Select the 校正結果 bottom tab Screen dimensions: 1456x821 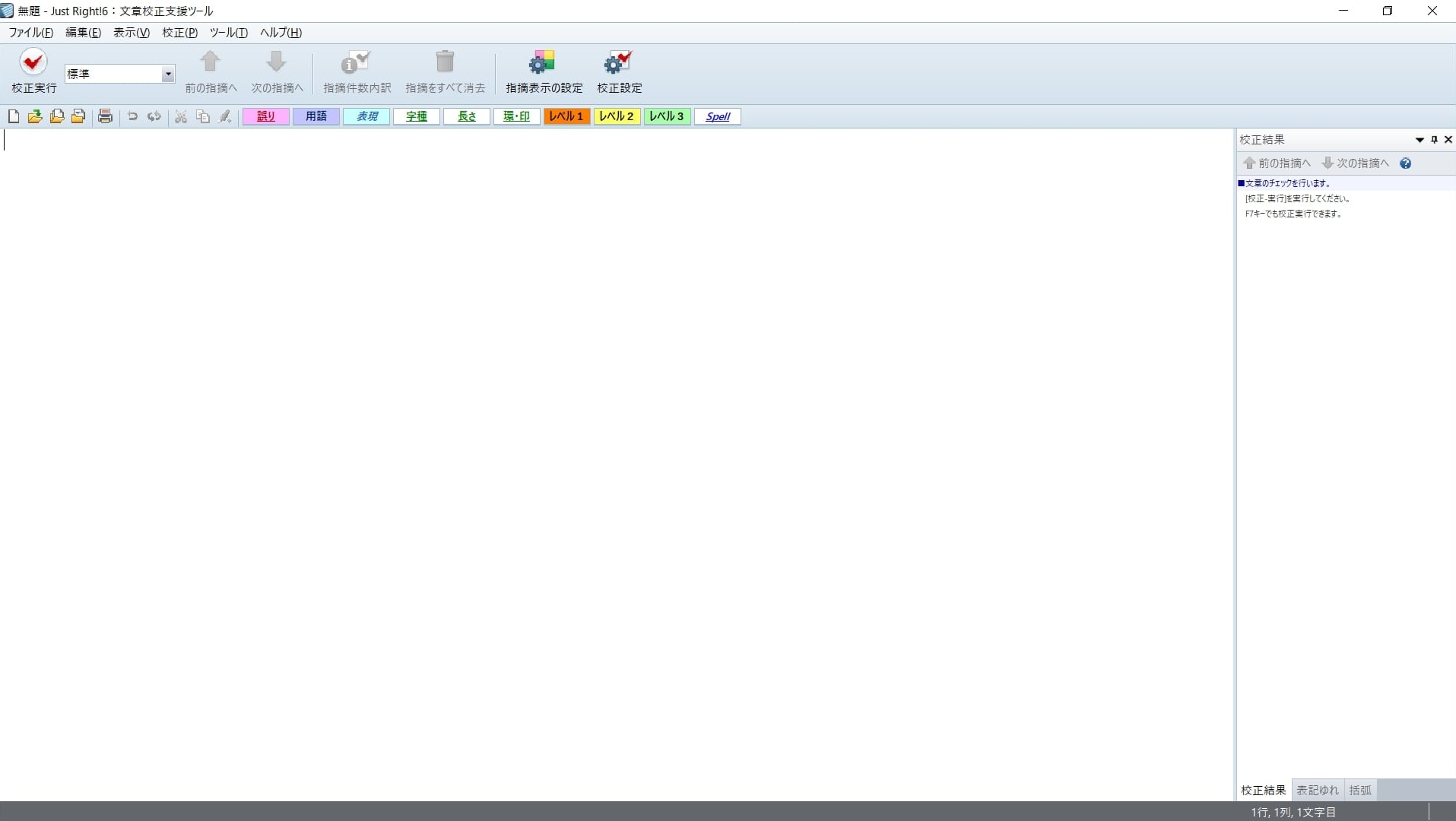(1264, 791)
